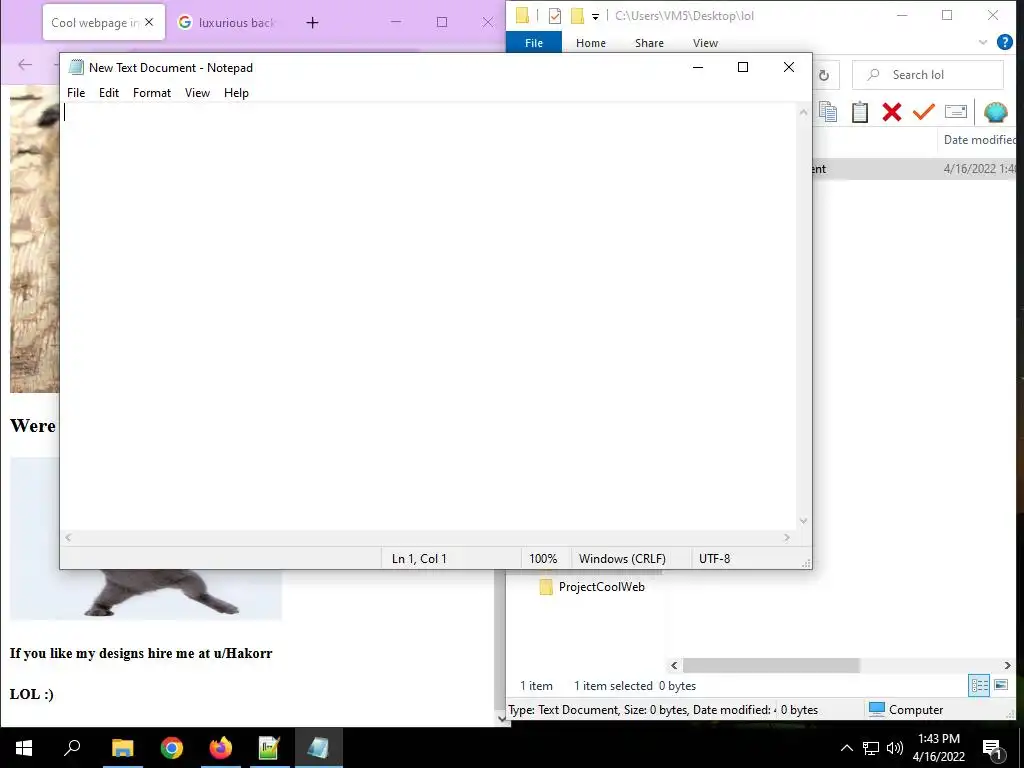Viewport: 1024px width, 768px height.
Task: Close the 'Cool webpage' browser tab
Action: tap(149, 22)
